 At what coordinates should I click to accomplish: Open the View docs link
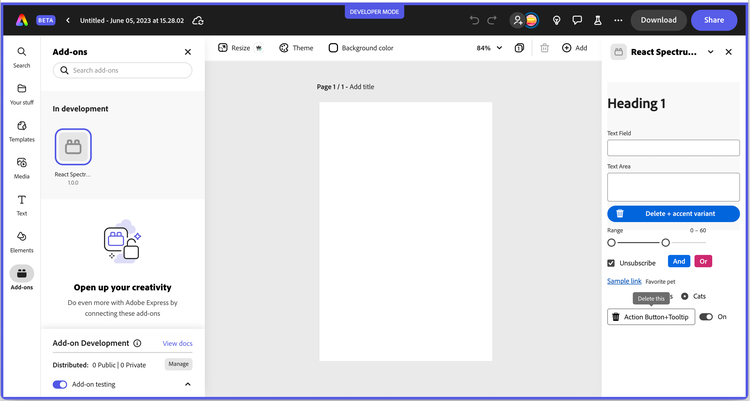point(177,344)
